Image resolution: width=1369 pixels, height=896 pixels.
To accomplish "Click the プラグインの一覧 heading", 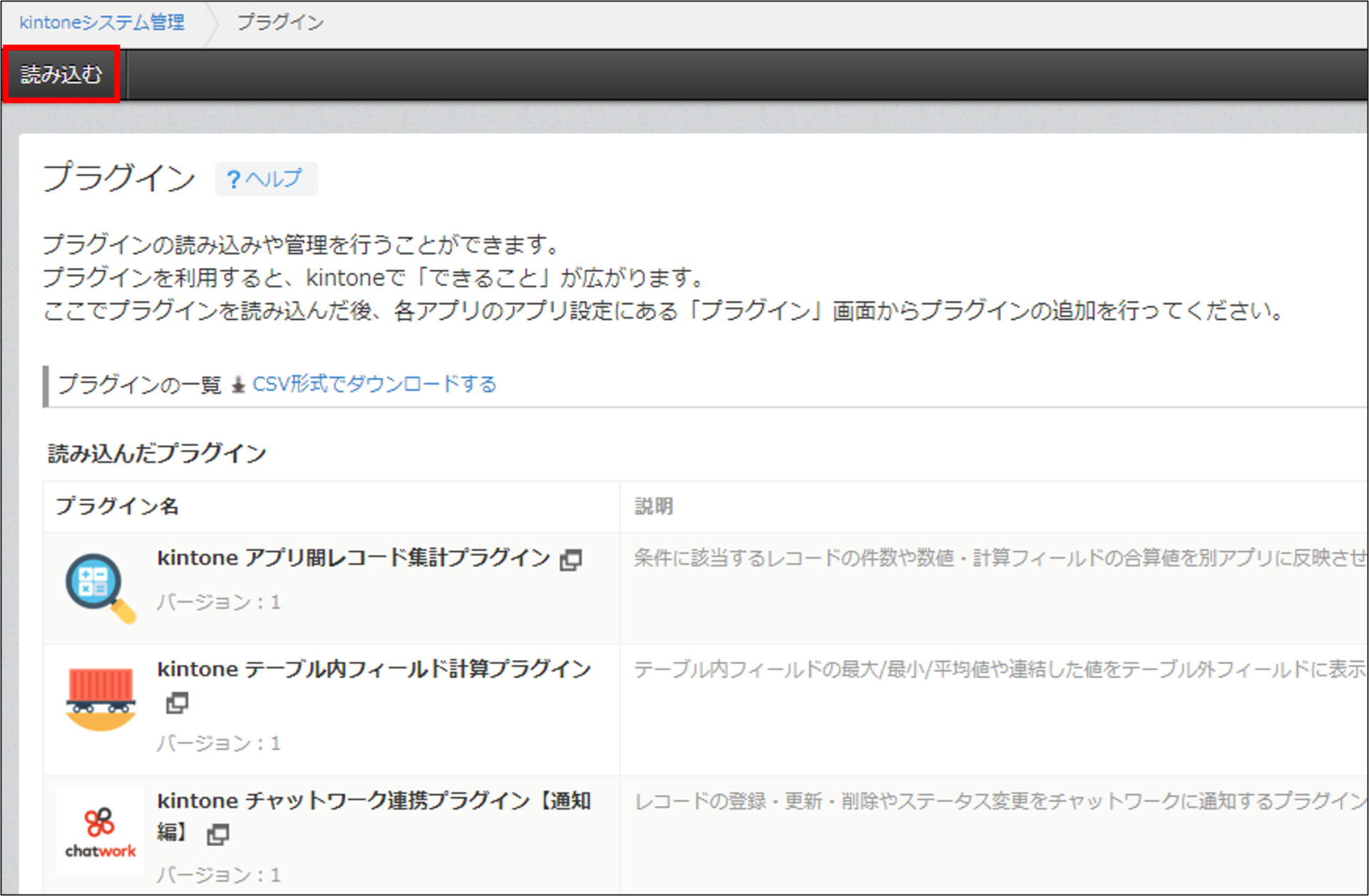I will point(140,385).
